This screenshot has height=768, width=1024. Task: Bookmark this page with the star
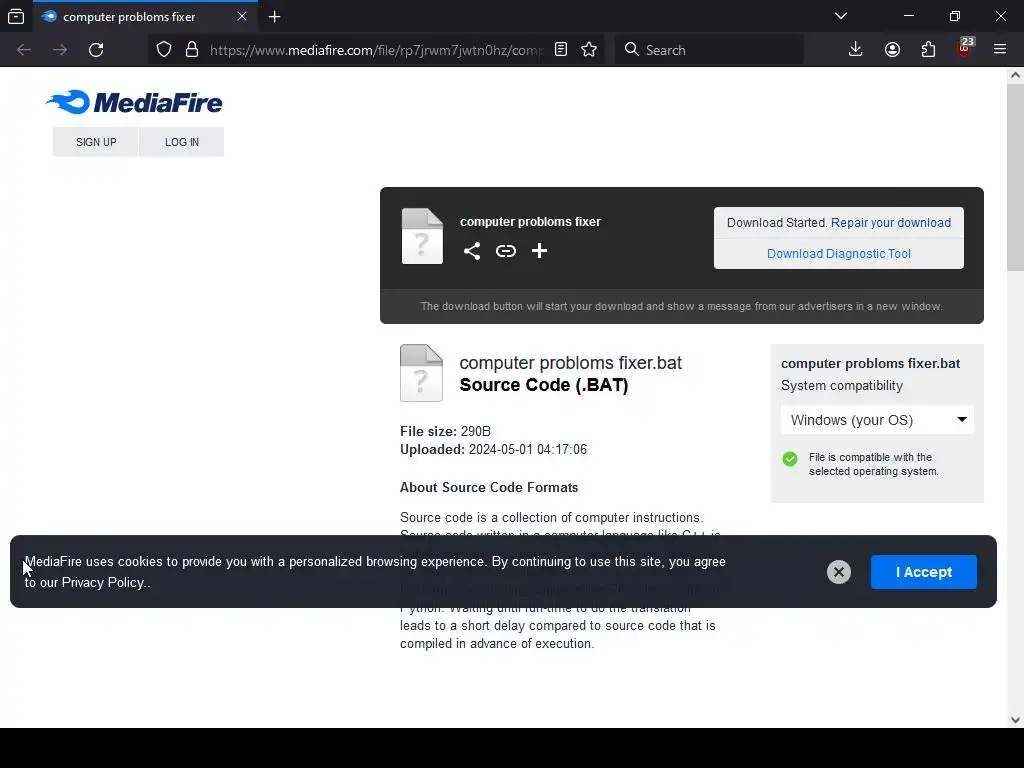coord(589,50)
